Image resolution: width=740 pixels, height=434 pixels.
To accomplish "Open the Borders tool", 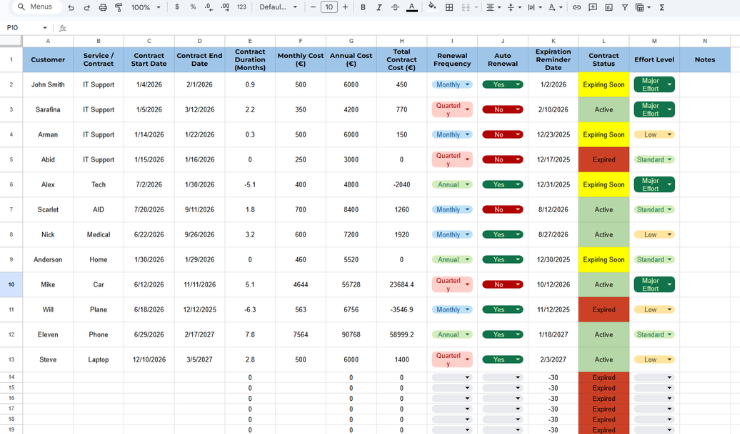I will click(449, 7).
